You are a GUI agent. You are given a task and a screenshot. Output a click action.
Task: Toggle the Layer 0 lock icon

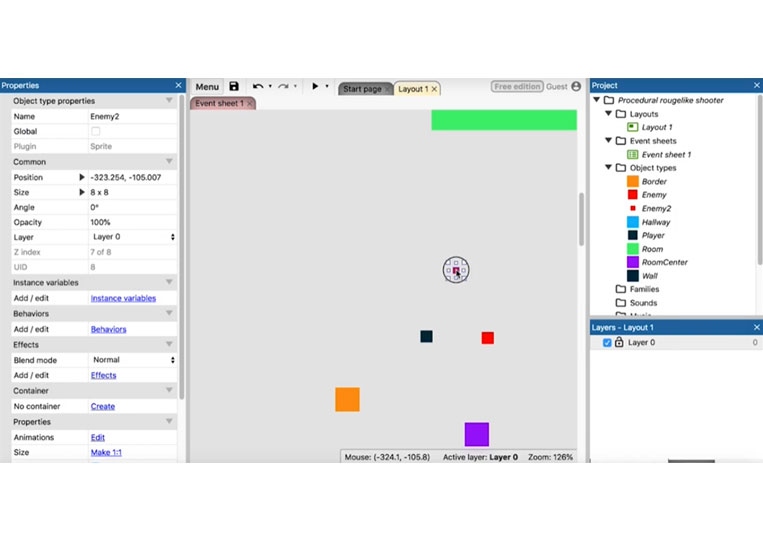pyautogui.click(x=619, y=342)
